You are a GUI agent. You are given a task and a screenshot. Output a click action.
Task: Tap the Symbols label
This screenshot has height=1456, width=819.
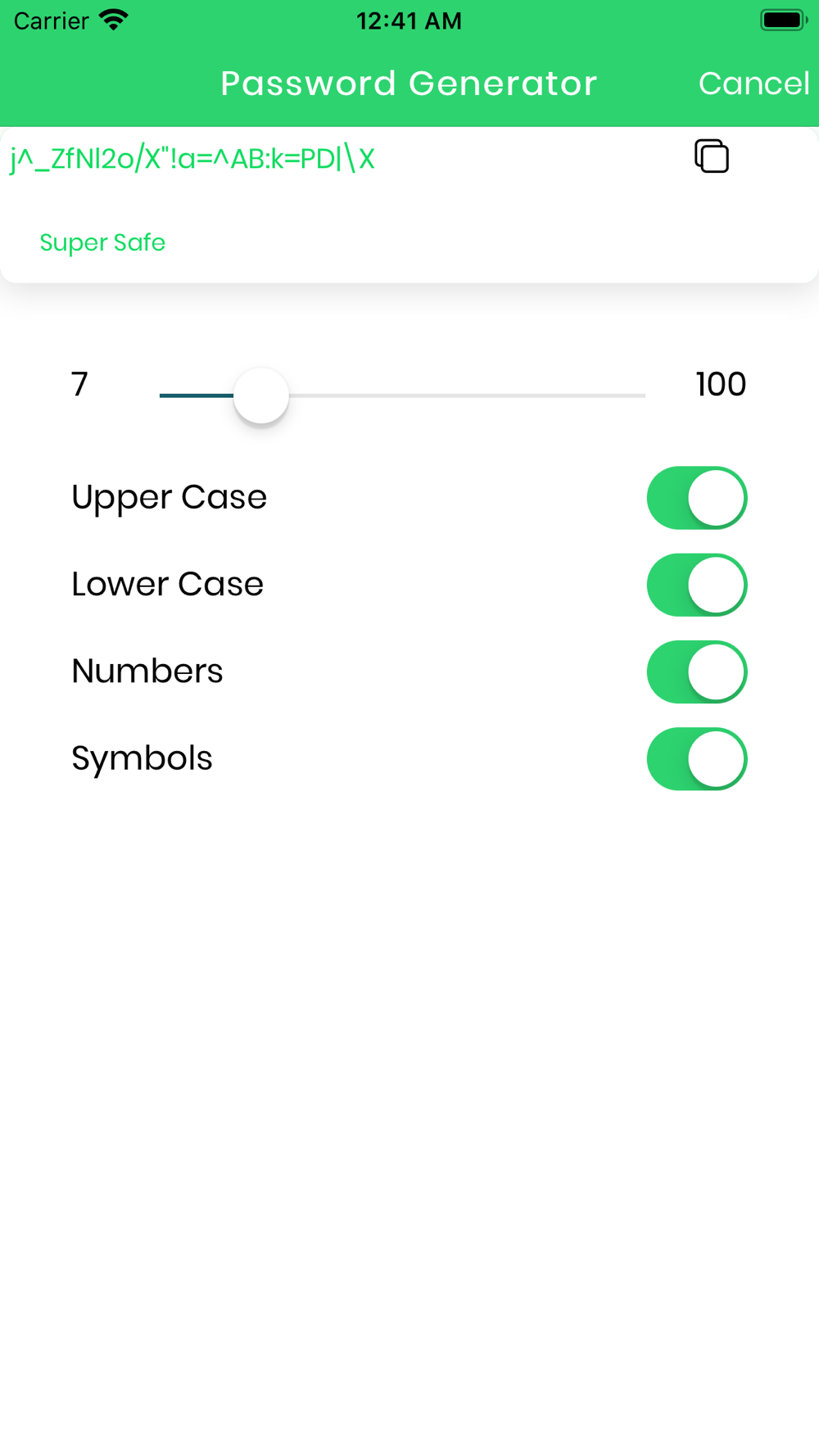pos(143,758)
